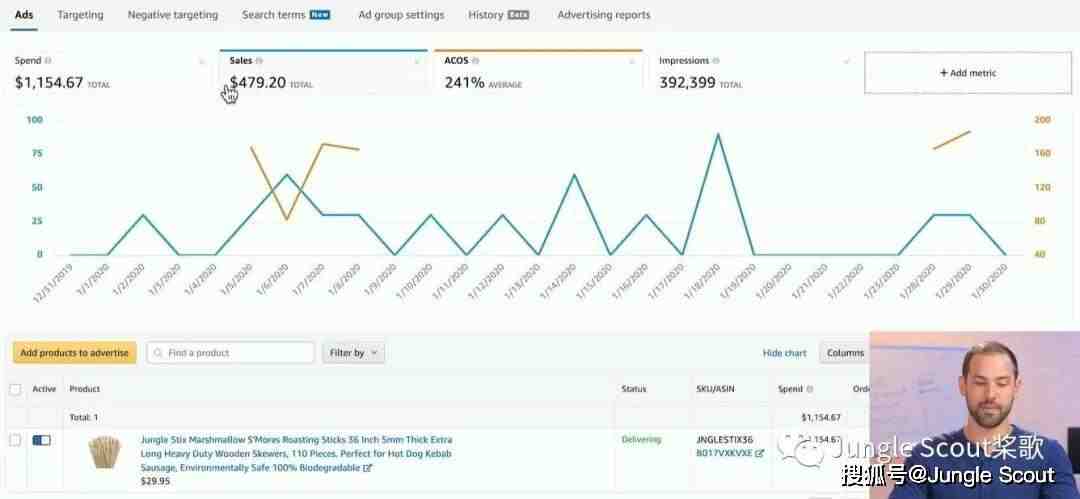Click the $1,154.67 spend total in metric card
This screenshot has width=1080, height=499.
[x=49, y=83]
